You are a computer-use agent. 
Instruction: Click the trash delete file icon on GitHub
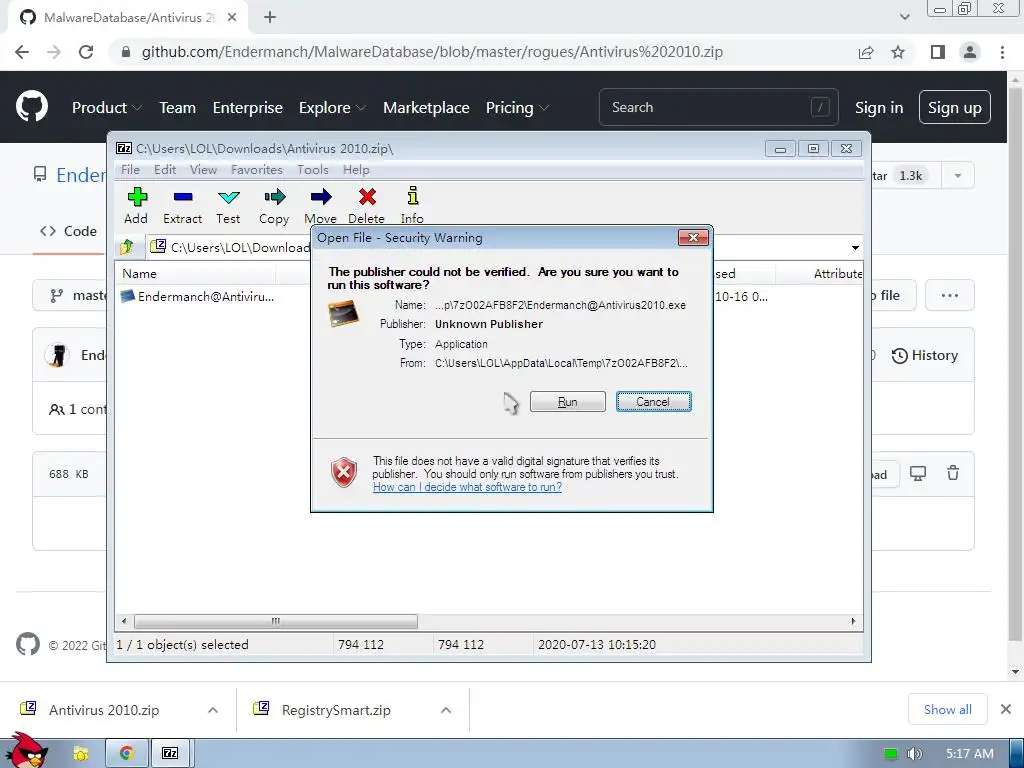point(953,473)
